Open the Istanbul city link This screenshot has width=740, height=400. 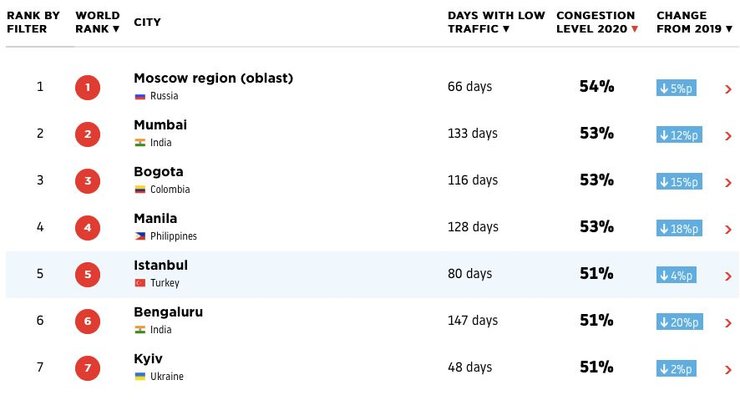(x=160, y=265)
